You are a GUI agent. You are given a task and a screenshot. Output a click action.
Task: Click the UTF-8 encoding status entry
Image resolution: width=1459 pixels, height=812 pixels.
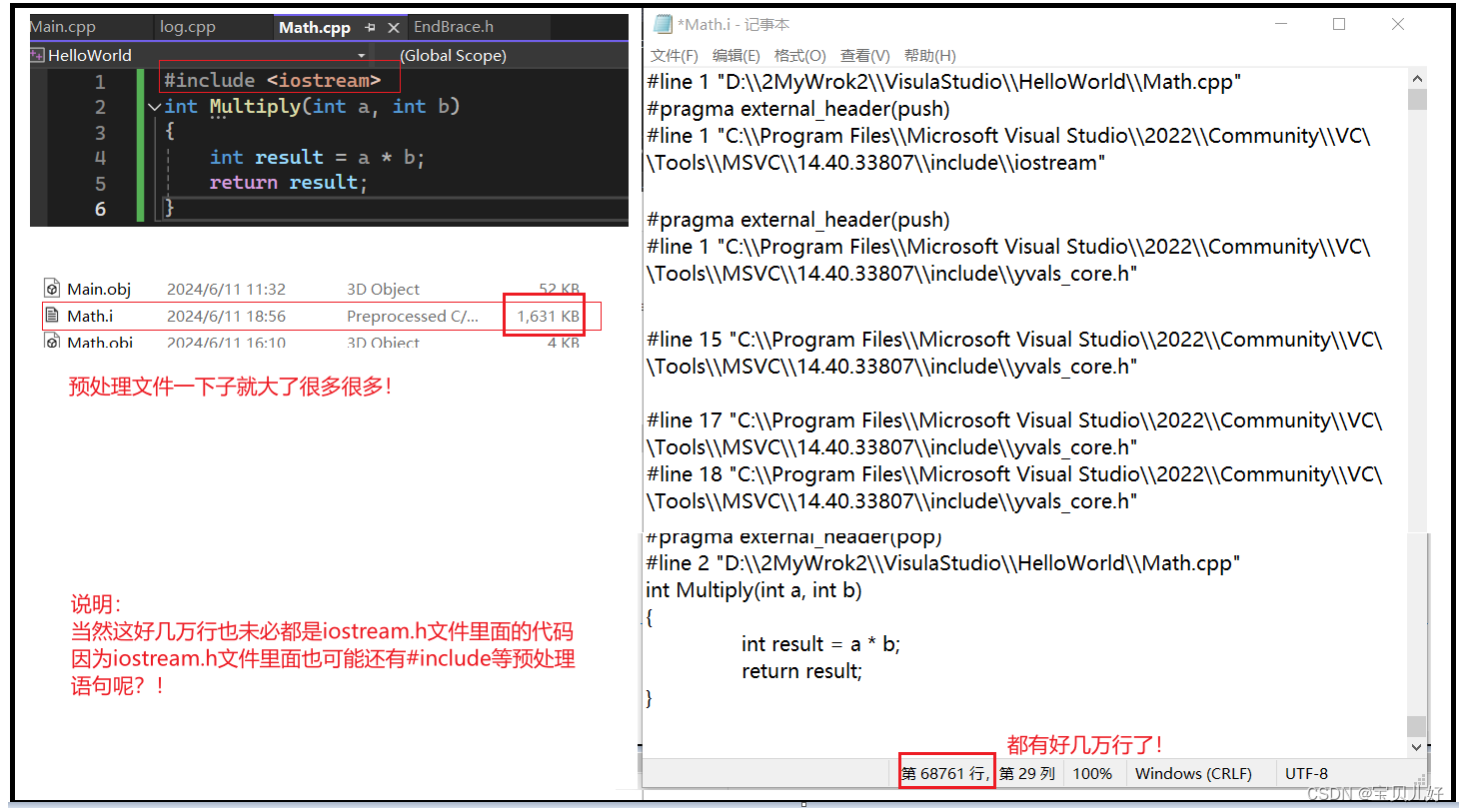(x=1306, y=773)
